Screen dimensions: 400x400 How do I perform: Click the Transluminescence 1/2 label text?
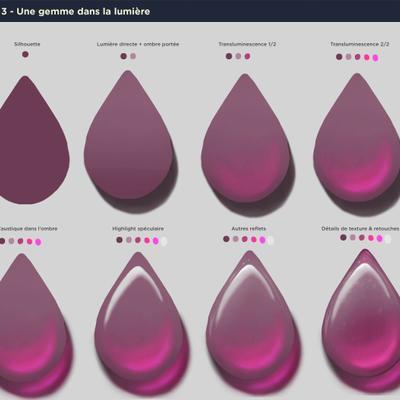tap(247, 44)
